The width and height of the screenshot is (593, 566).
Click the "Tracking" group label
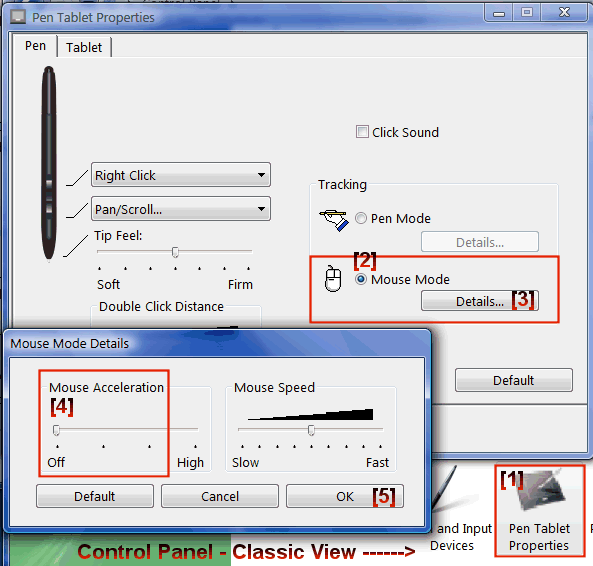342,185
